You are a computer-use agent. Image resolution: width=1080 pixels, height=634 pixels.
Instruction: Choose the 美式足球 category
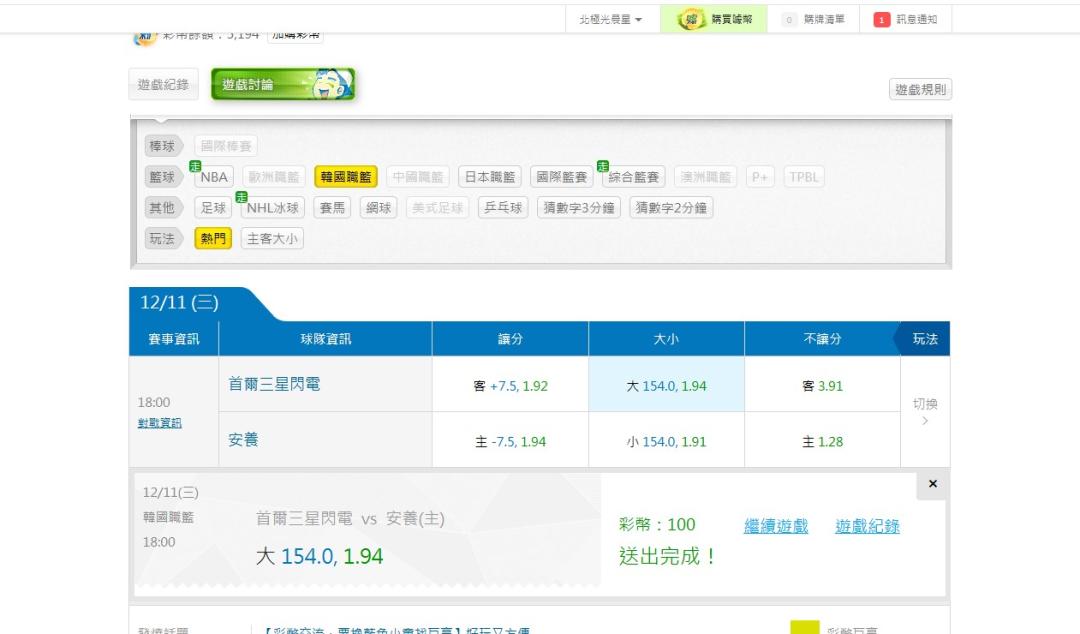coord(437,208)
